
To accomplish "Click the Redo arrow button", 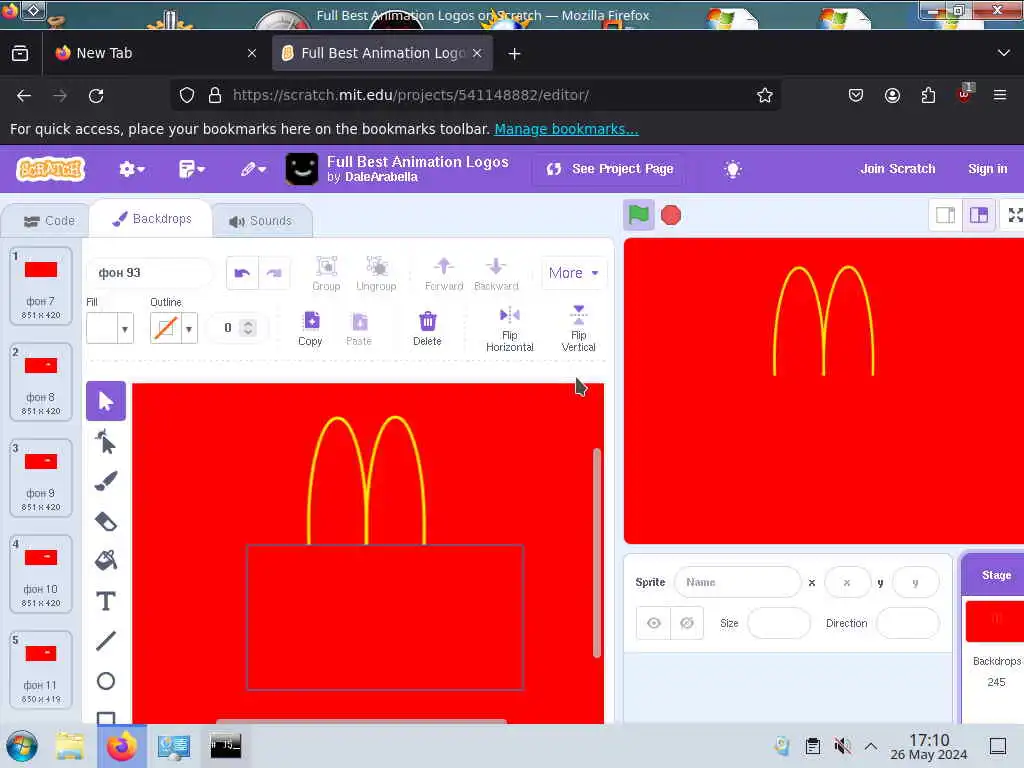I will (x=274, y=273).
